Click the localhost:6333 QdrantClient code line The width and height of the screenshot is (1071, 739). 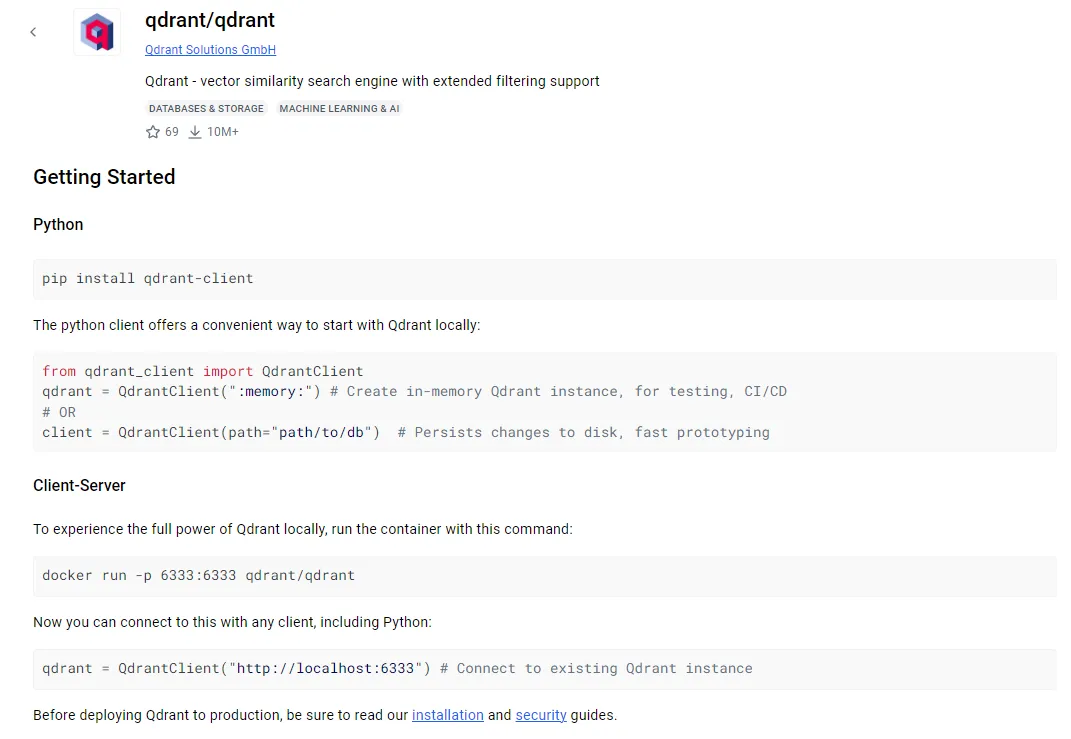tap(397, 669)
